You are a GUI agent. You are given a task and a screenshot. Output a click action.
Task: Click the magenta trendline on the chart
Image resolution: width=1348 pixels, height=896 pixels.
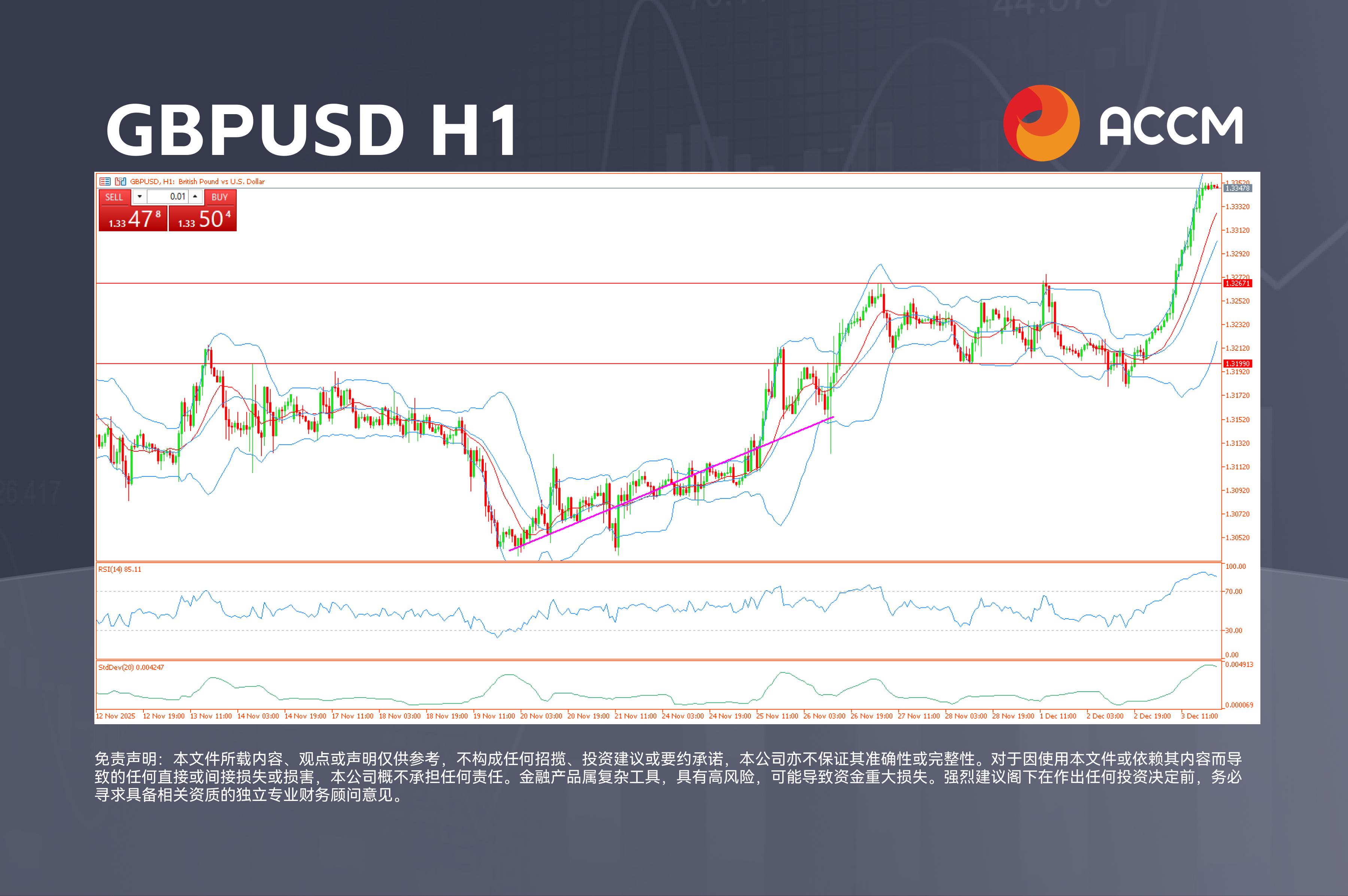pos(671,484)
